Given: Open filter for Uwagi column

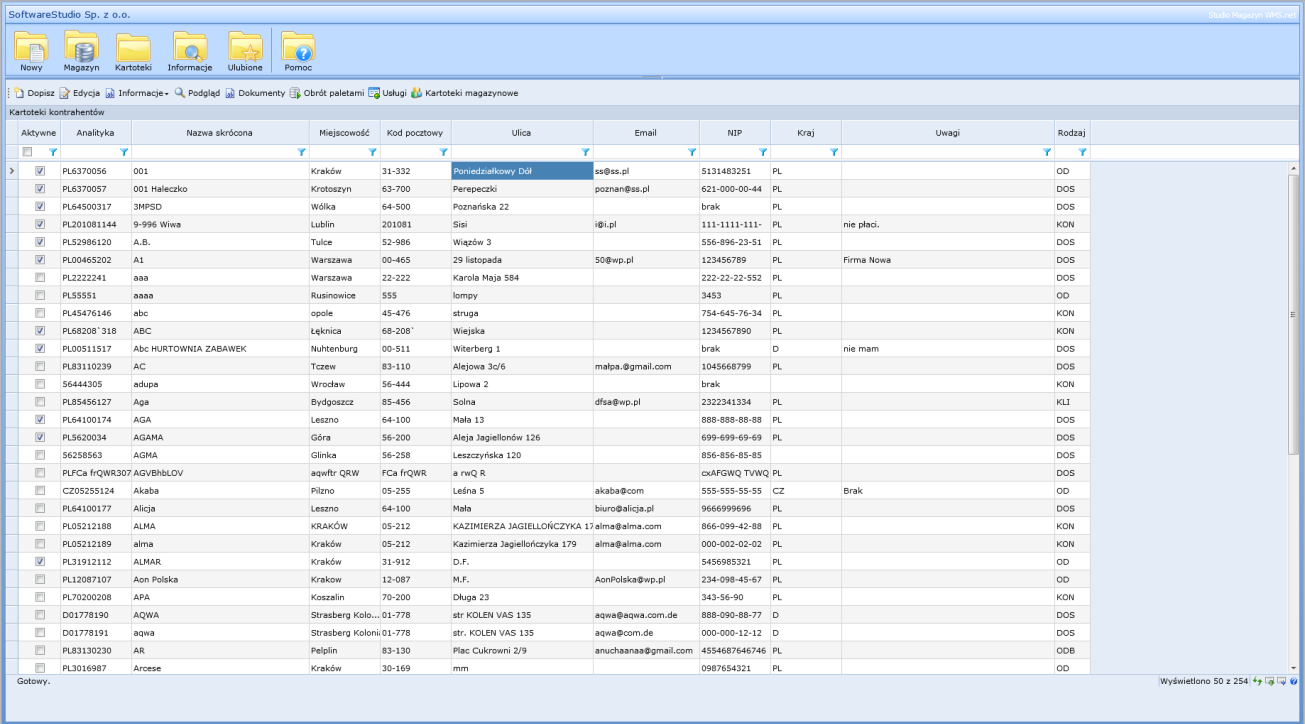Looking at the screenshot, I should (1046, 152).
